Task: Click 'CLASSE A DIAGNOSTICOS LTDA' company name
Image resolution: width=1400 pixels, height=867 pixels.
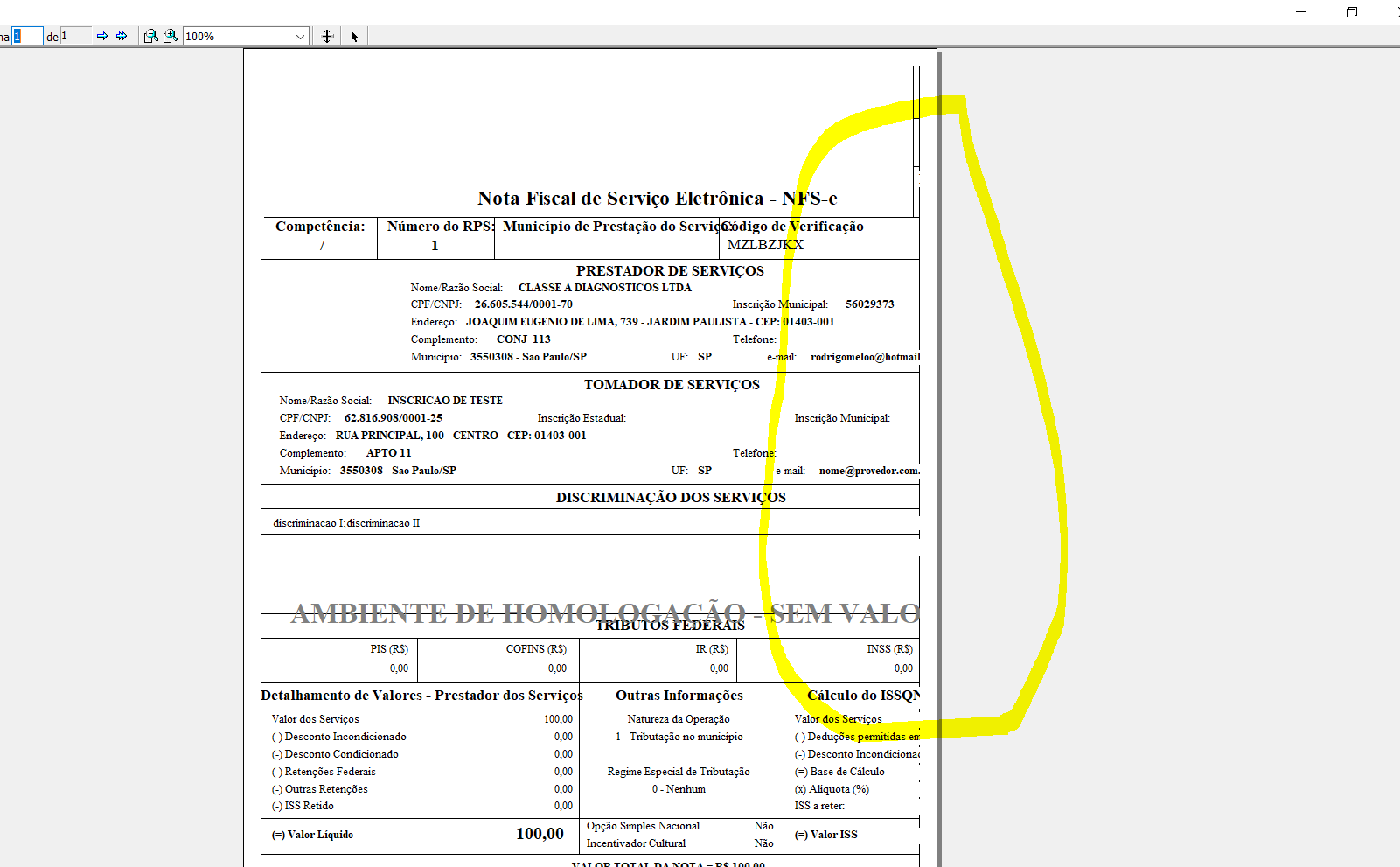Action: point(605,288)
